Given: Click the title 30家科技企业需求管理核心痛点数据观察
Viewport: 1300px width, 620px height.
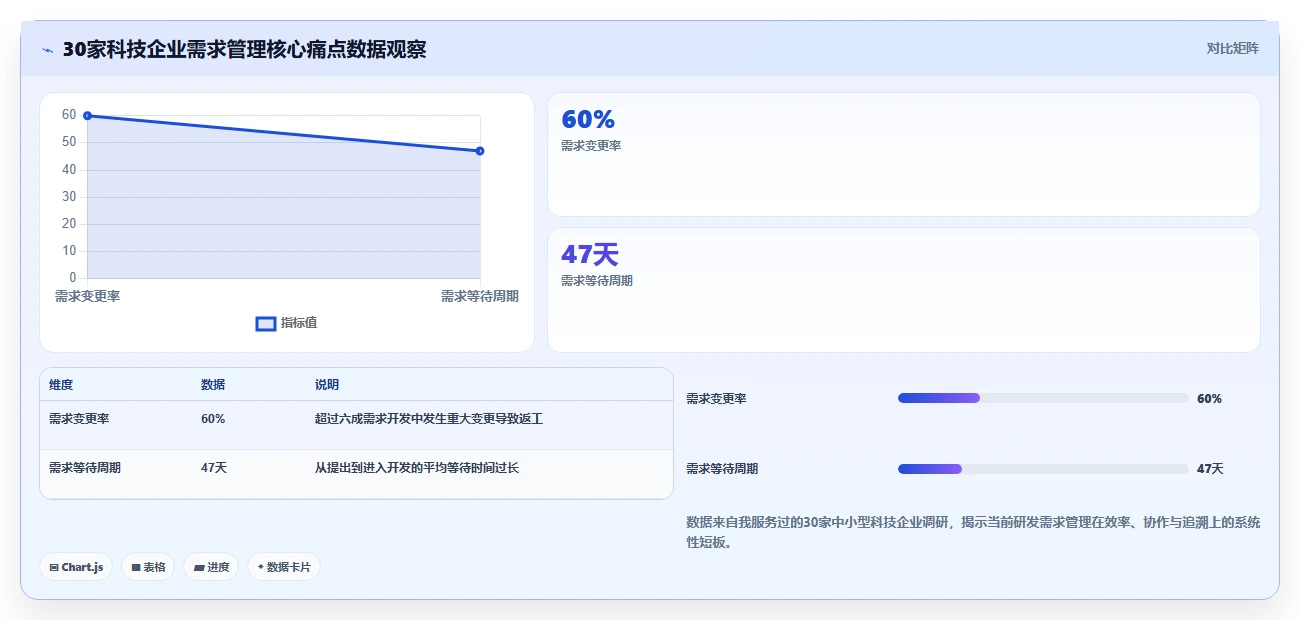Looking at the screenshot, I should [244, 49].
